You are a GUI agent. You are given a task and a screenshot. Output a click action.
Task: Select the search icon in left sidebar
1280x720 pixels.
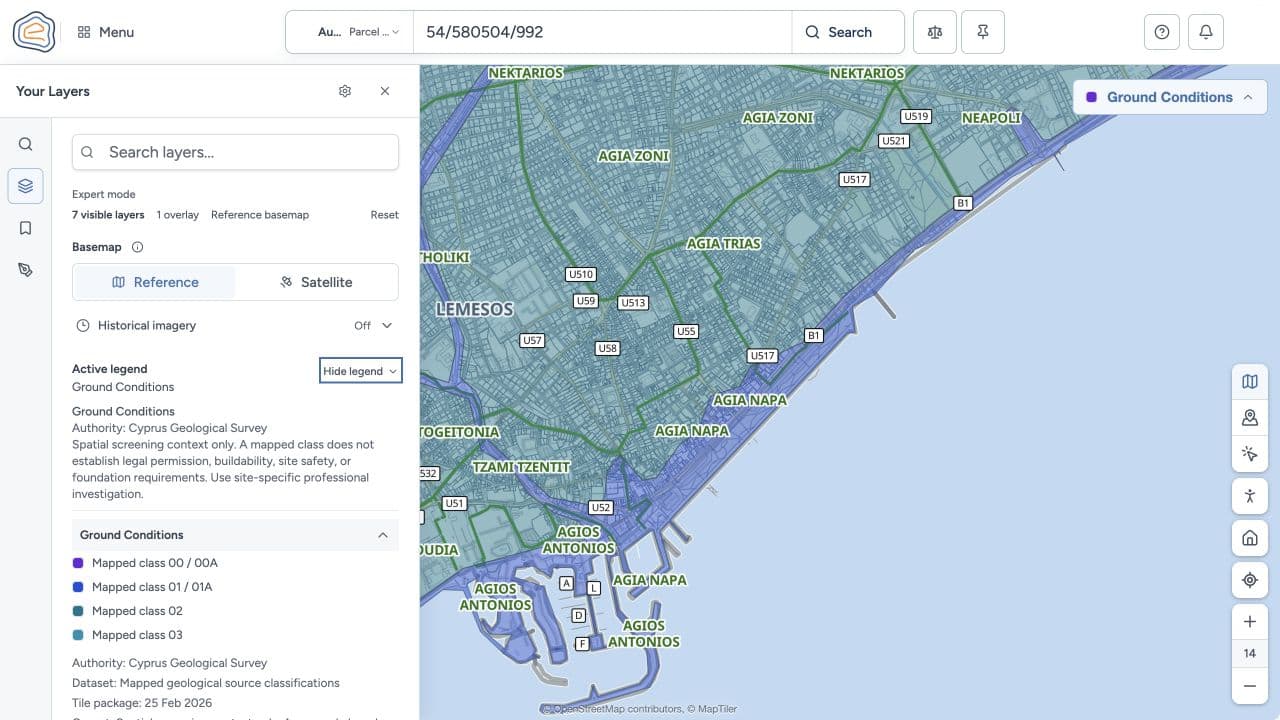[26, 144]
